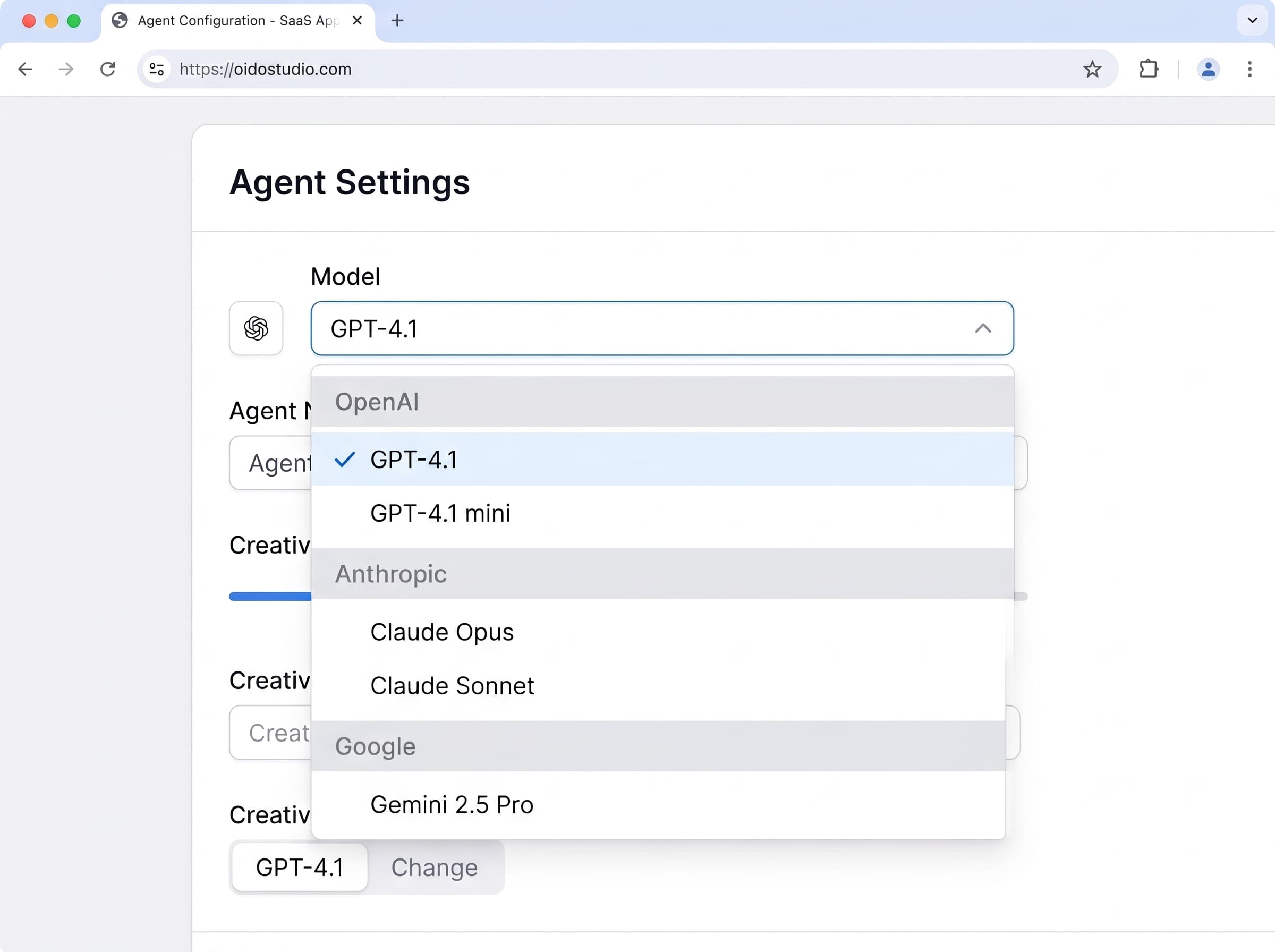Click the OpenAI group header
1275x952 pixels.
(662, 401)
